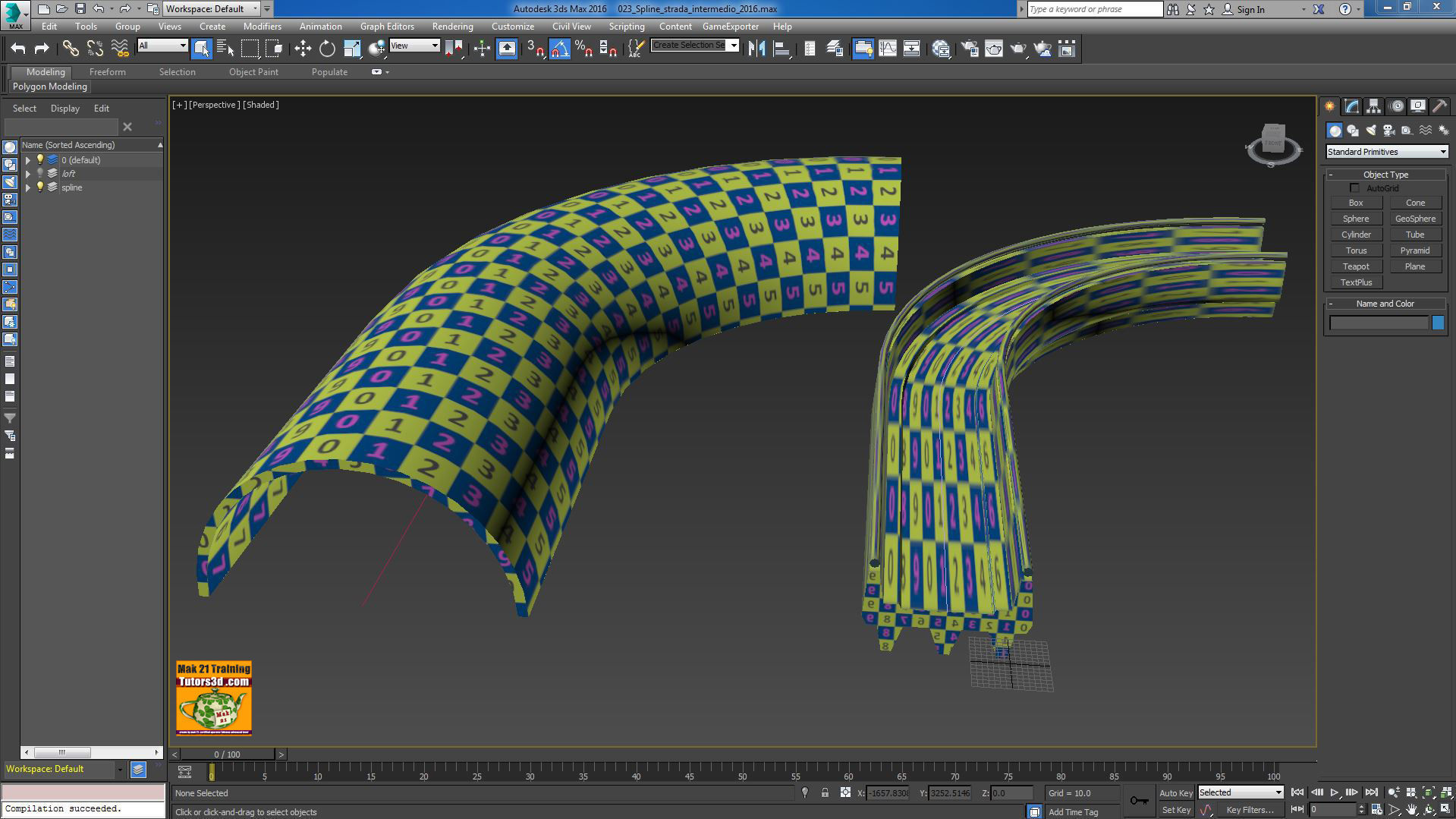Click the Sphere object type button
The height and width of the screenshot is (819, 1456).
pos(1356,219)
